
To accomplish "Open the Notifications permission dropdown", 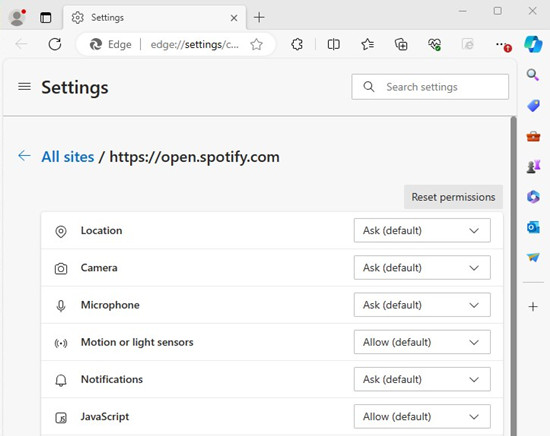I will [422, 379].
